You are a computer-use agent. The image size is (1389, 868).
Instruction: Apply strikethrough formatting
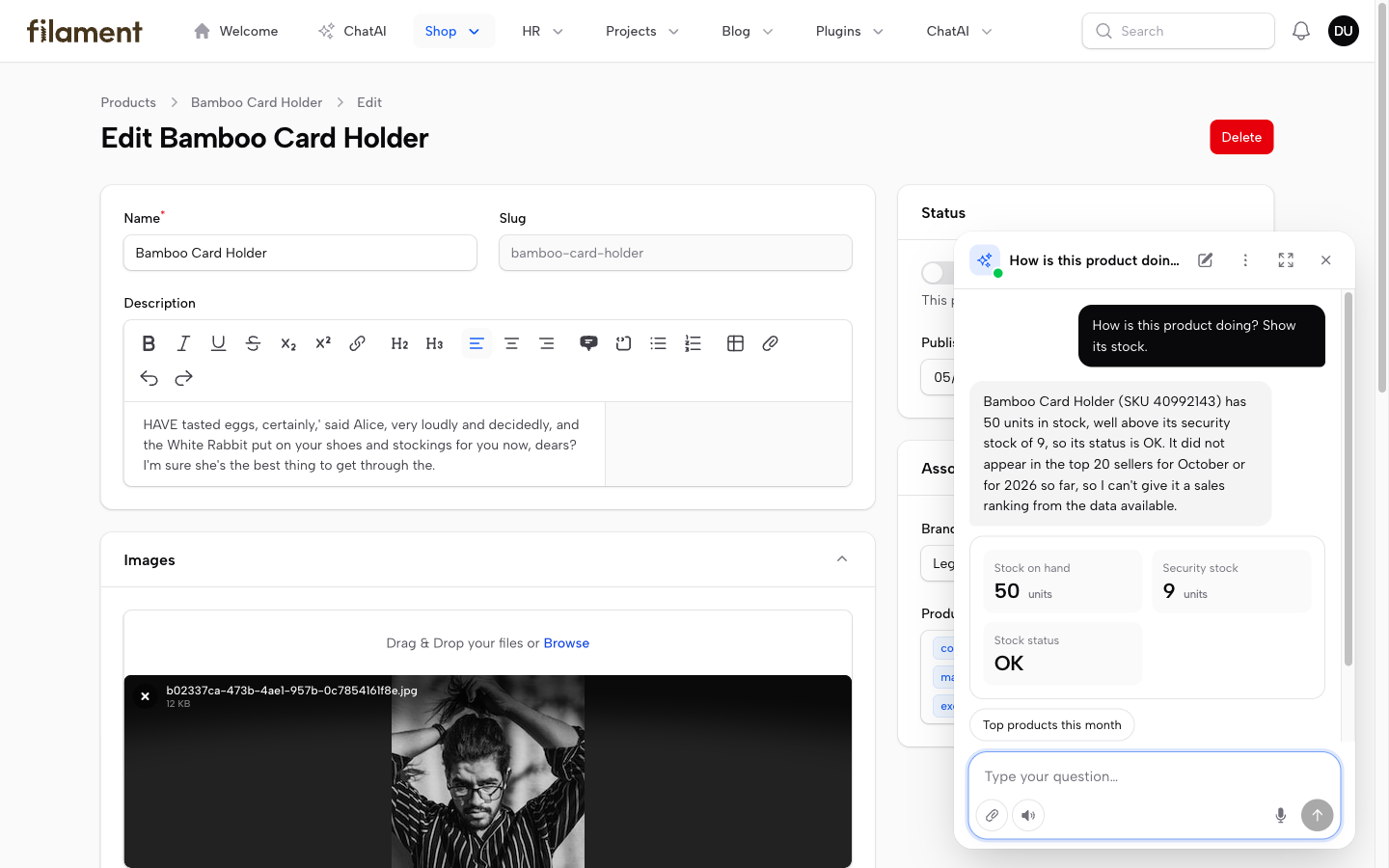click(253, 343)
